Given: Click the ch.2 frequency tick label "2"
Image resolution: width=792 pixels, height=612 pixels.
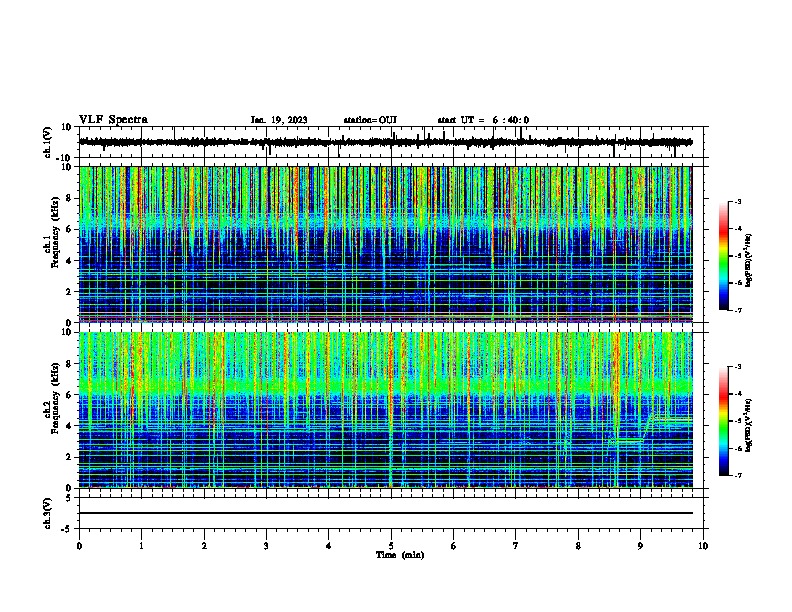Looking at the screenshot, I should (x=70, y=457).
